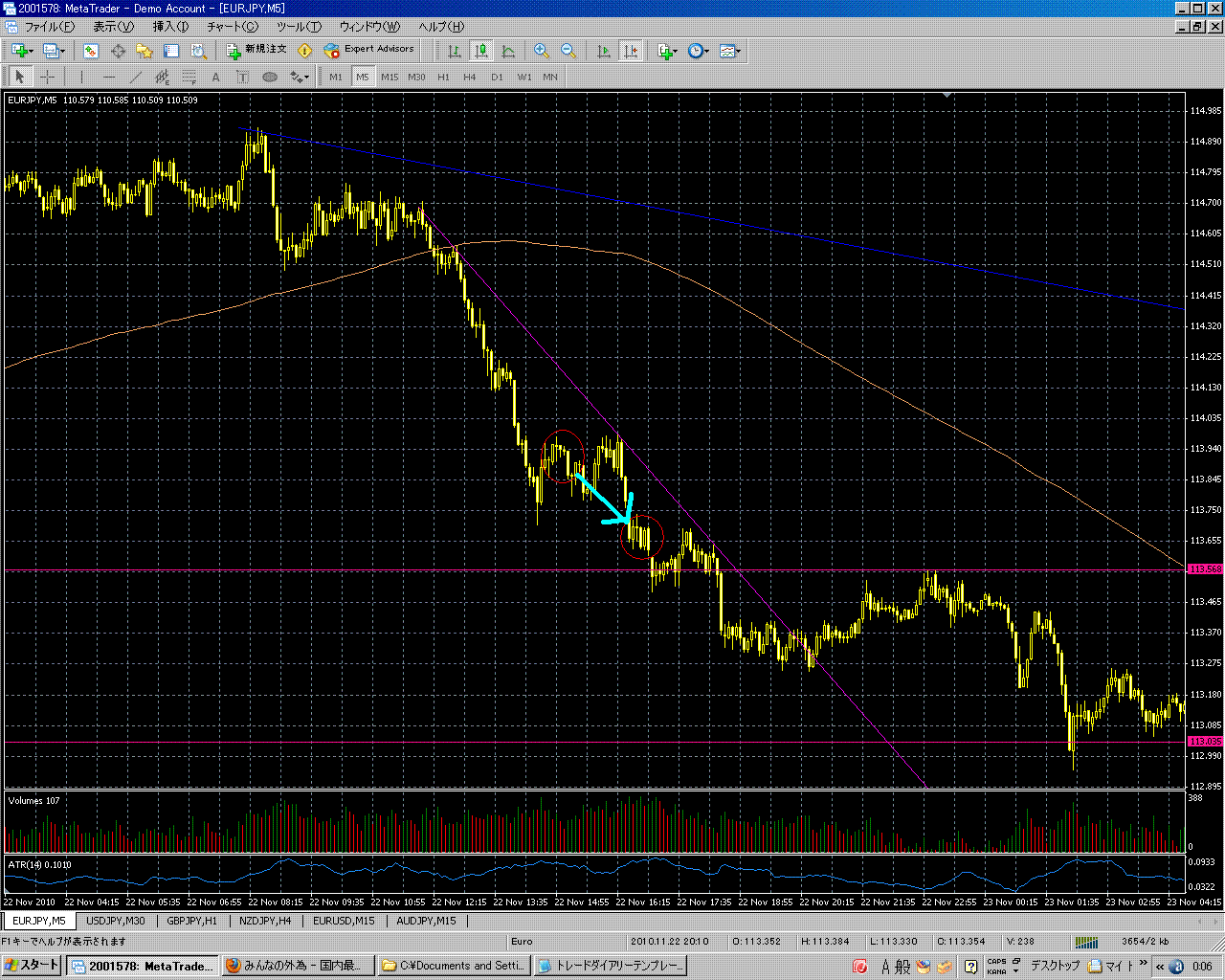Image resolution: width=1225 pixels, height=980 pixels.
Task: Choose the draw ellipse tool
Action: click(x=270, y=77)
